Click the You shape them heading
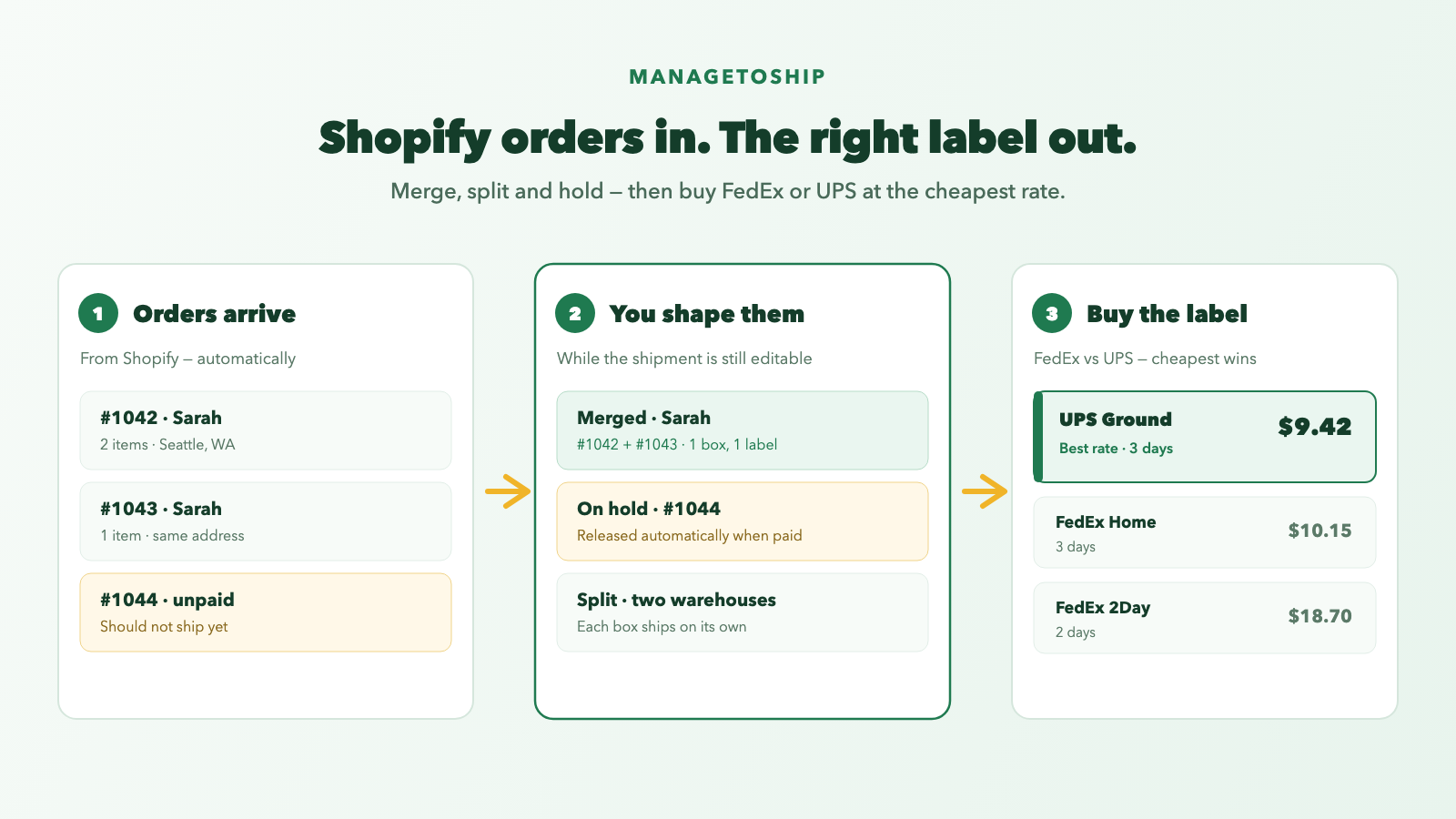This screenshot has height=819, width=1456. [707, 315]
